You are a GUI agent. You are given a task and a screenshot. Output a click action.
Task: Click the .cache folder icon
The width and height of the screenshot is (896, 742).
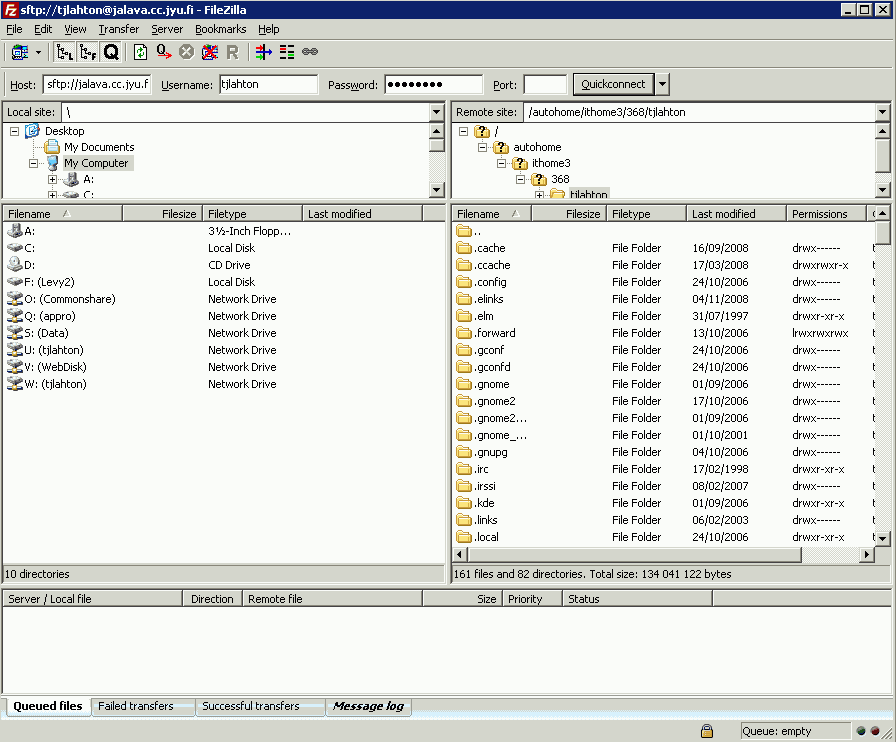[464, 248]
